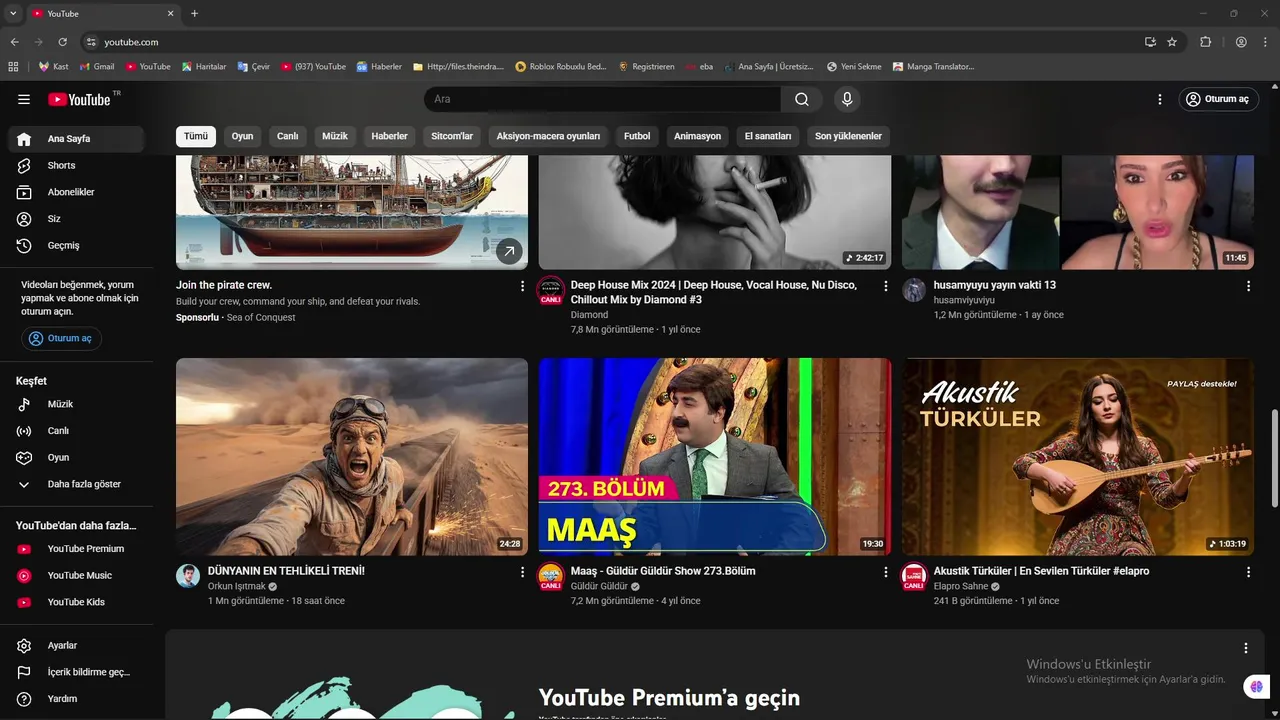
Task: Open Gmail bookmark in bookmarks bar
Action: coord(97,67)
